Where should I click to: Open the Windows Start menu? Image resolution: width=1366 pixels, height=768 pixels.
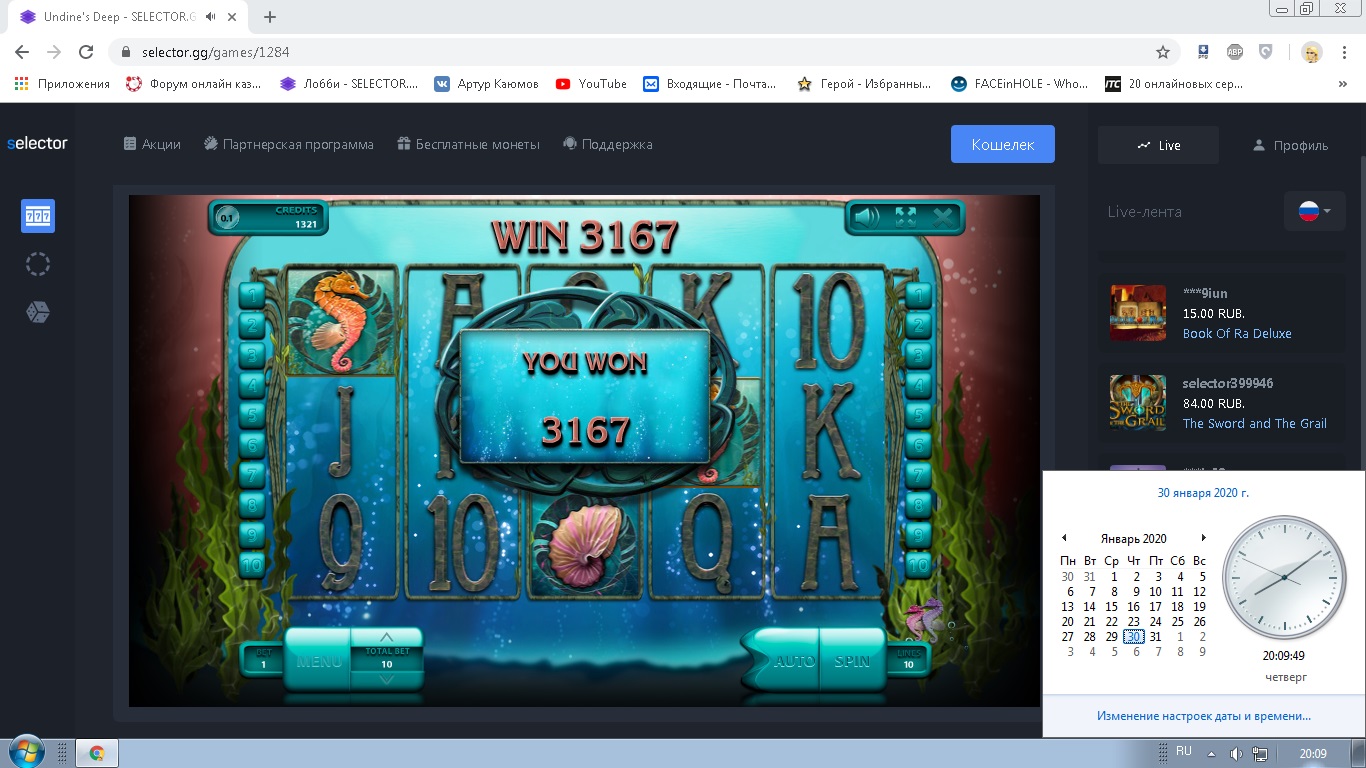(x=25, y=753)
